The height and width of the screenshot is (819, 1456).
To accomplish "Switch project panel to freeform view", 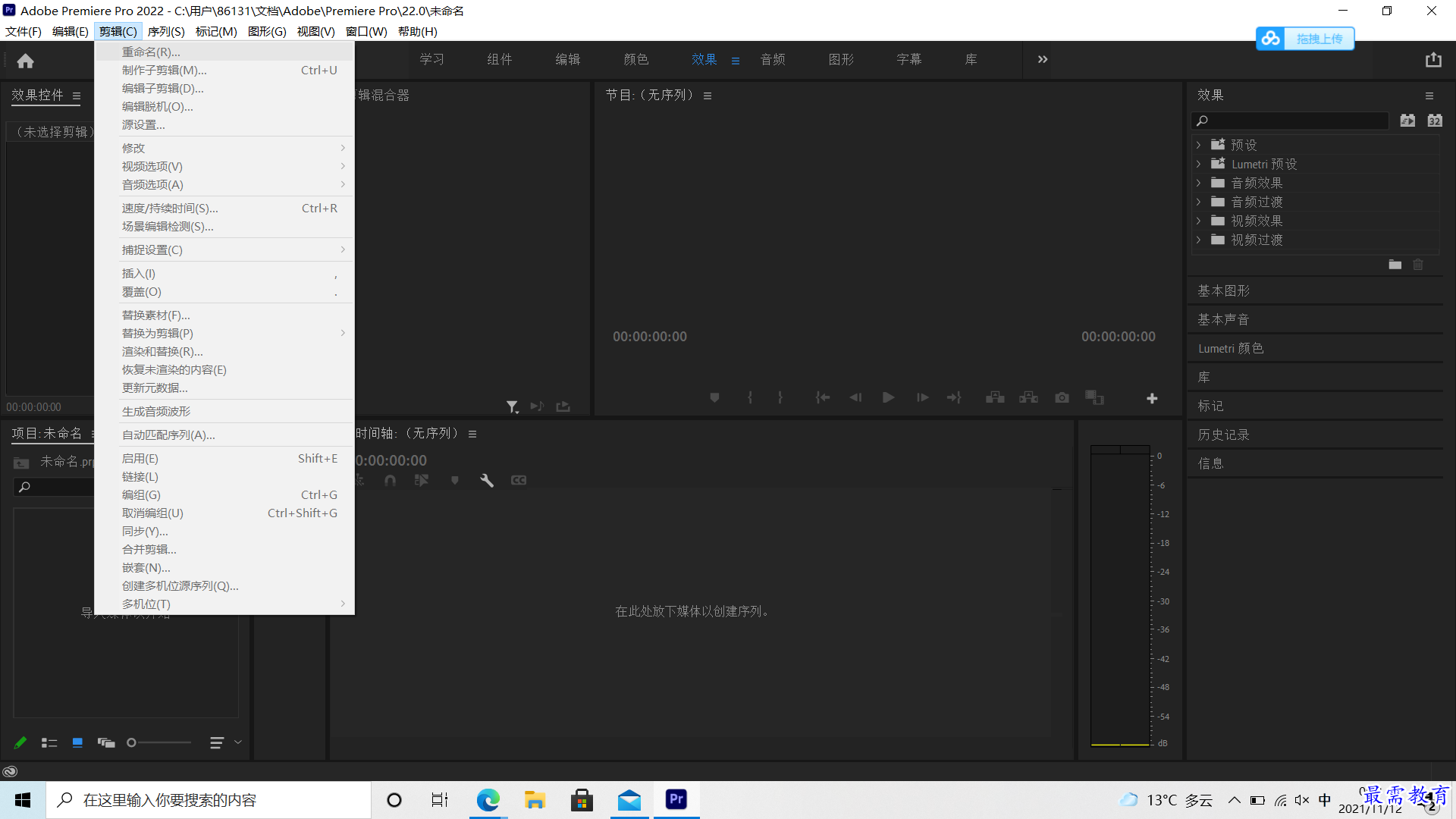I will tap(106, 742).
